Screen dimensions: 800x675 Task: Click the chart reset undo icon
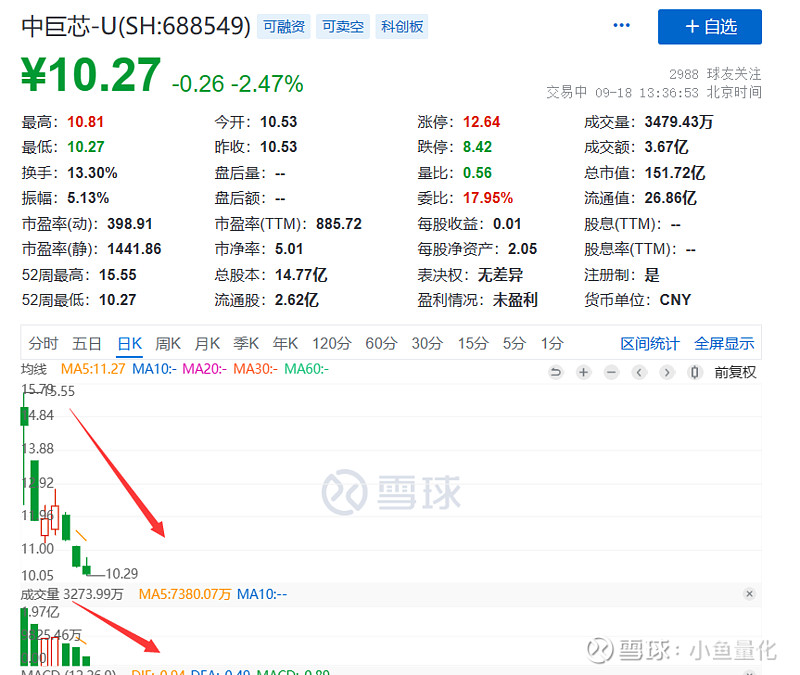click(556, 372)
